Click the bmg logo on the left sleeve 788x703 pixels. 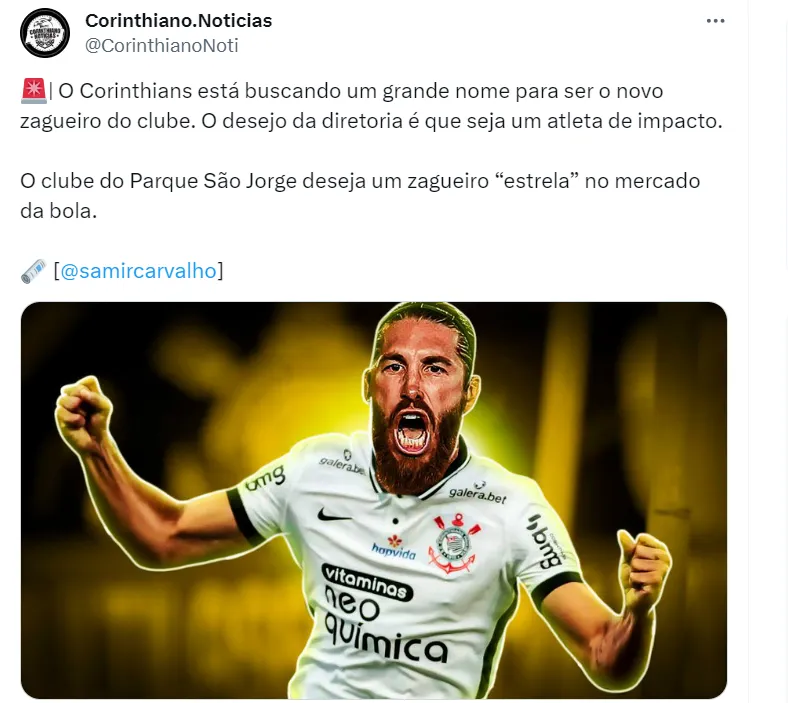pos(265,478)
